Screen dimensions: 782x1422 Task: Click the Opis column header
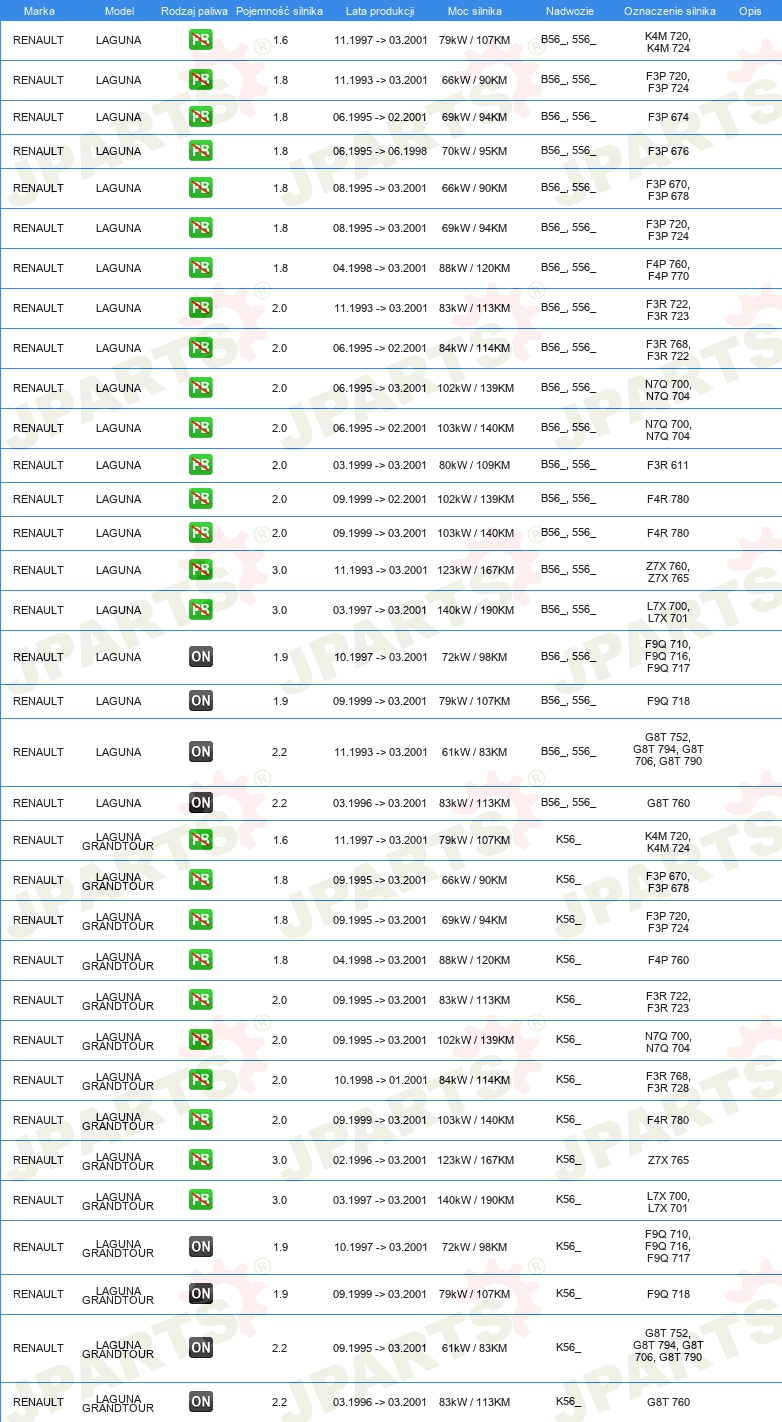(x=750, y=11)
